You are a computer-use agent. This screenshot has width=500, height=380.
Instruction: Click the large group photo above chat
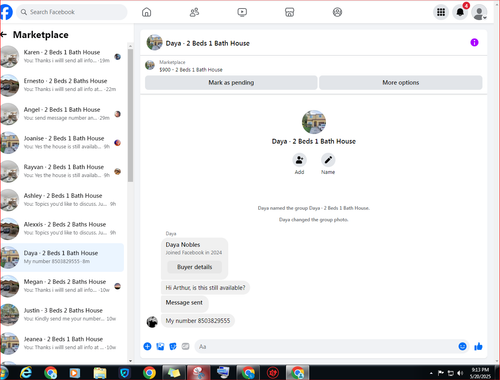(x=314, y=122)
